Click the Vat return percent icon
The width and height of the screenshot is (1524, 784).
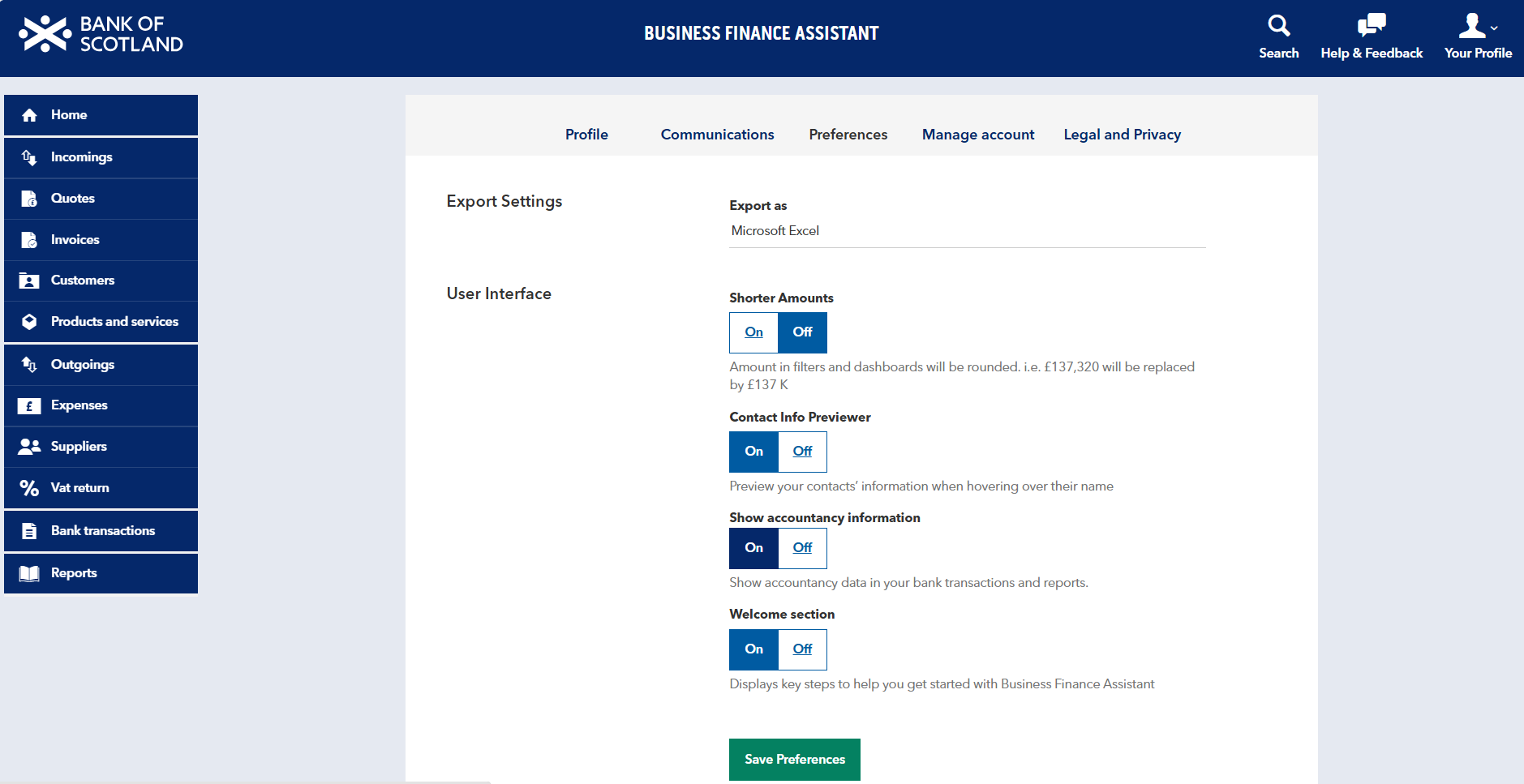pyautogui.click(x=30, y=488)
